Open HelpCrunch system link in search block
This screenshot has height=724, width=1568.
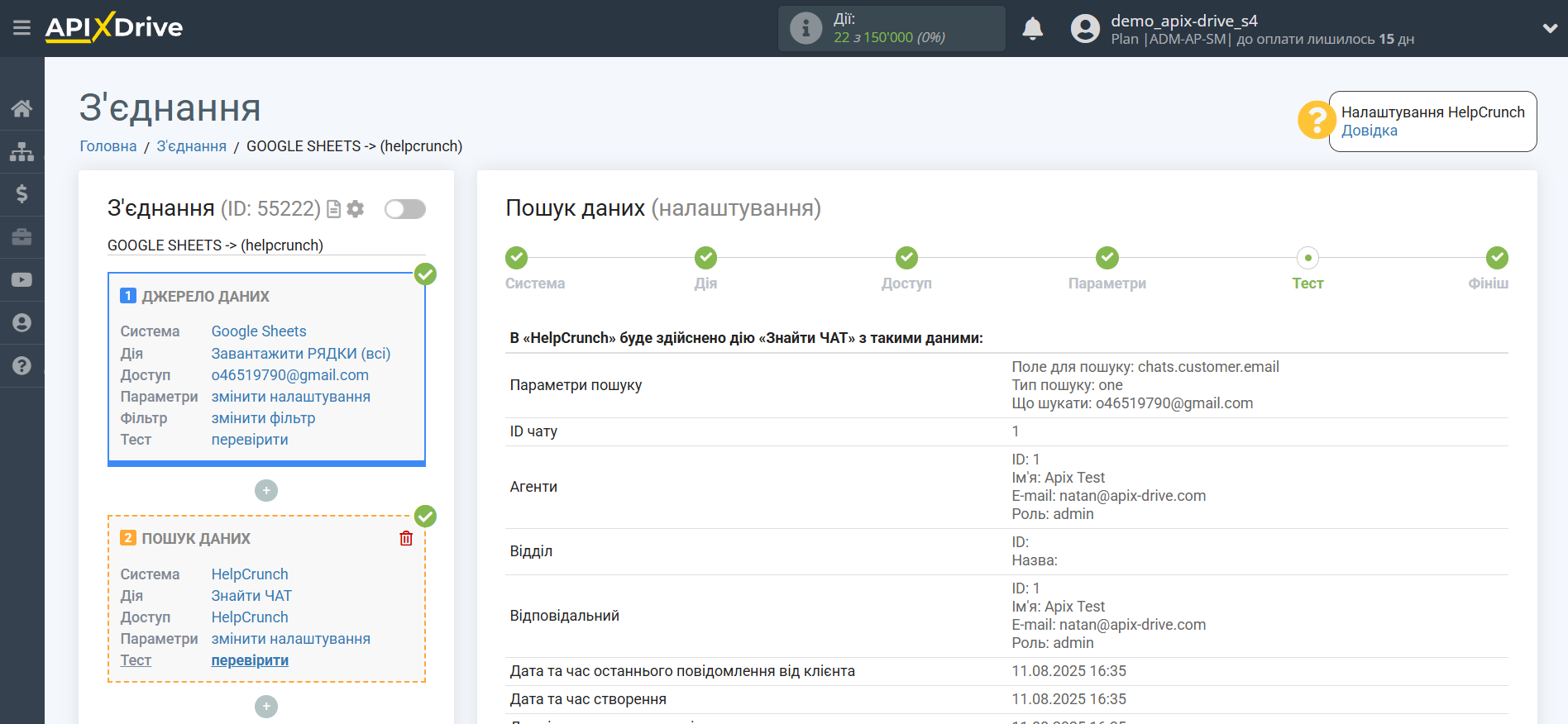[250, 574]
